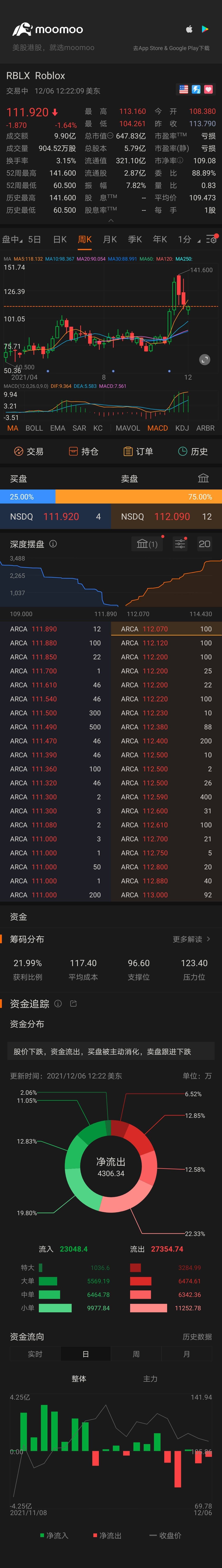The image size is (222, 1568).
Task: Toggle the MACD indicator
Action: click(x=157, y=428)
